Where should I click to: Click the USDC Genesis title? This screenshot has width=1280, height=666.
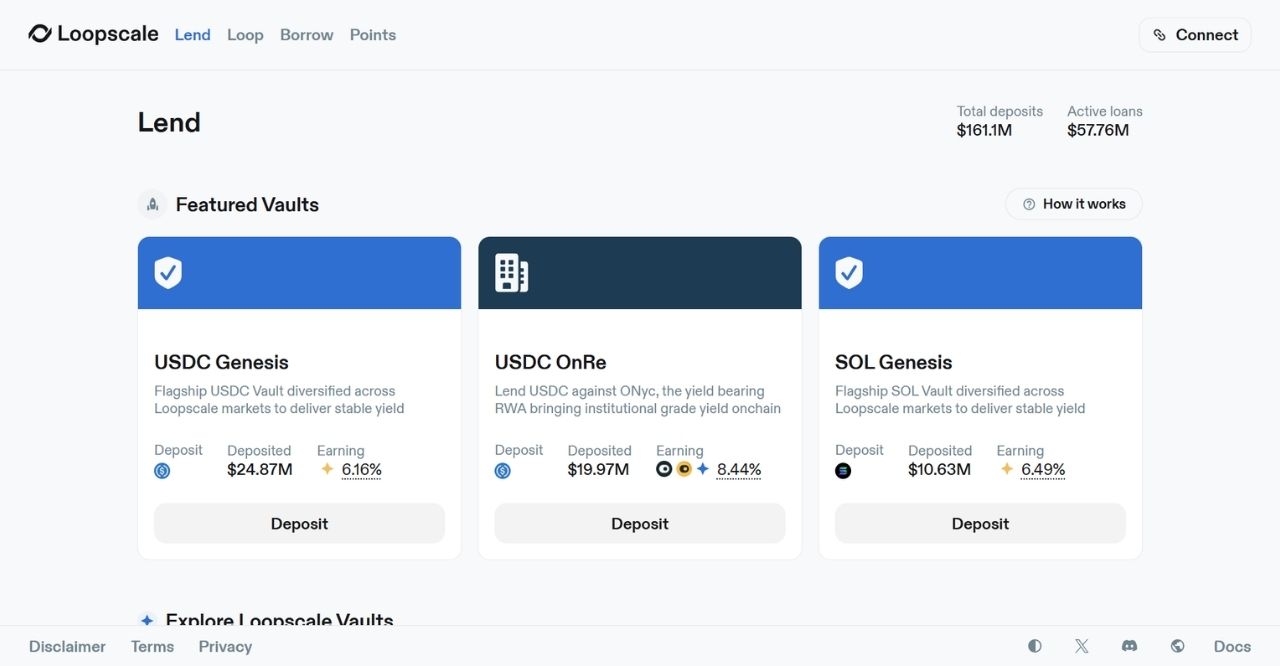[221, 362]
